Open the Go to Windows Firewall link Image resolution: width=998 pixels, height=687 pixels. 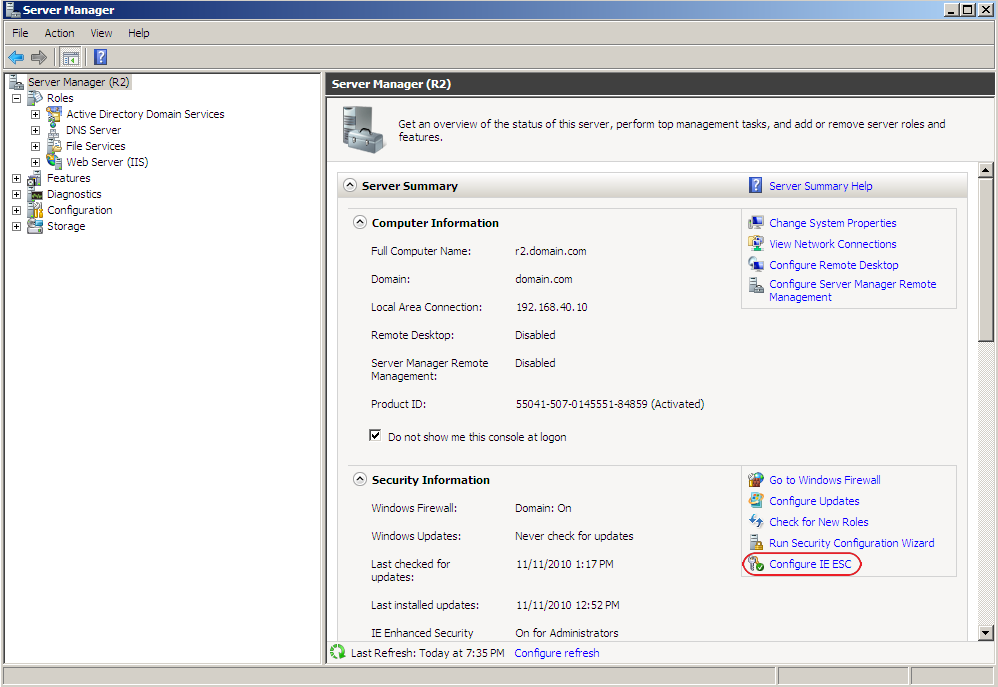tap(824, 480)
